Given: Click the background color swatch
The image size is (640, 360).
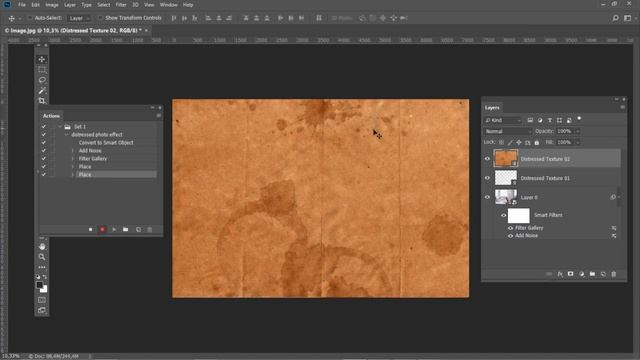Looking at the screenshot, I should pos(44,289).
